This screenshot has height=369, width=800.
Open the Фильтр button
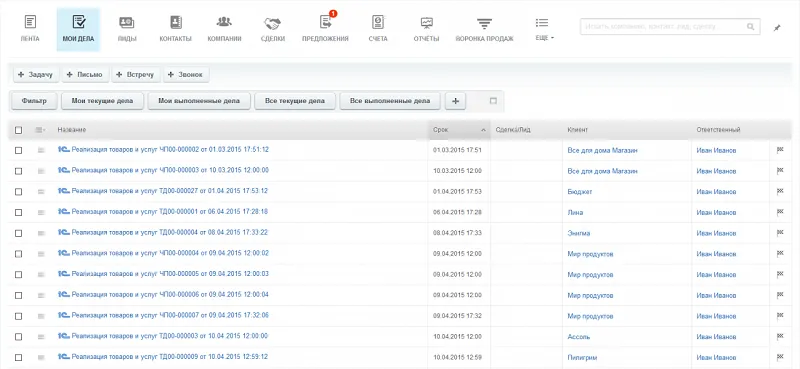(34, 101)
